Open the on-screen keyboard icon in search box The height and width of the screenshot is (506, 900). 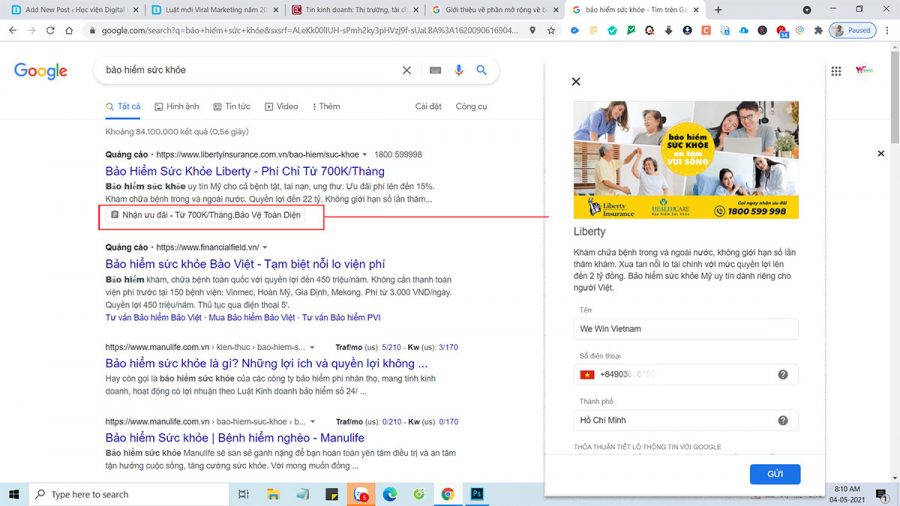[x=435, y=70]
